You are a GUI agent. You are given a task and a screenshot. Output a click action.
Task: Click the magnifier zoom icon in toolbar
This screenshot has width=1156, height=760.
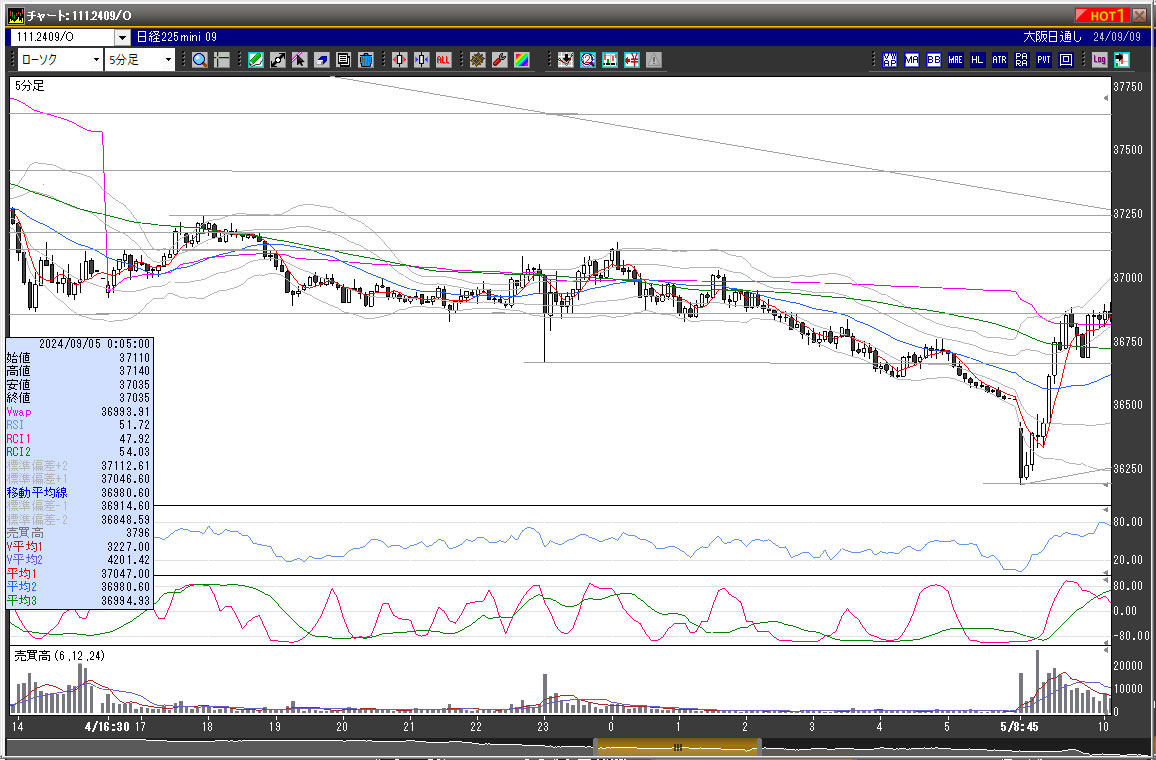[199, 60]
